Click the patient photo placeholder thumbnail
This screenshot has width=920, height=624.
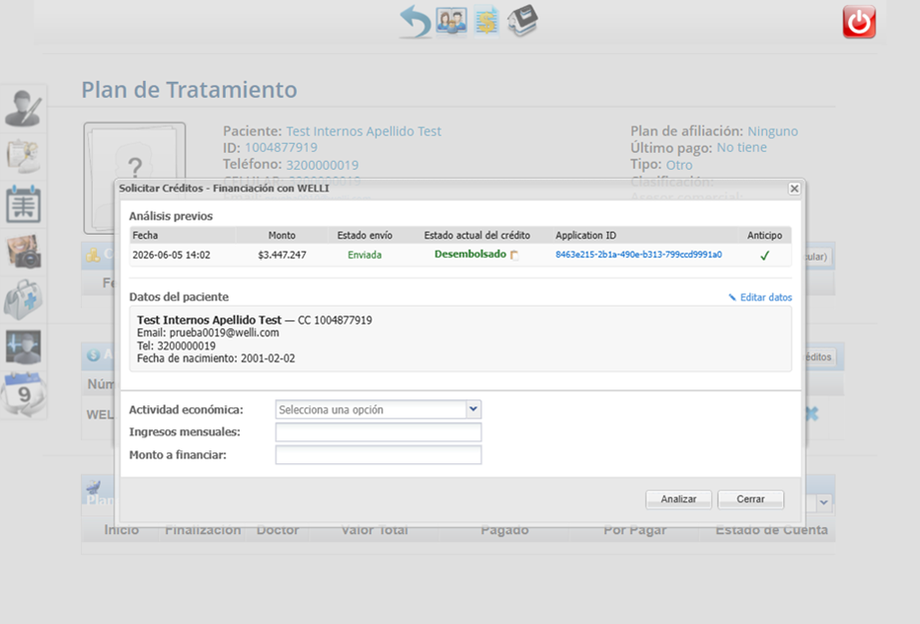pyautogui.click(x=134, y=178)
